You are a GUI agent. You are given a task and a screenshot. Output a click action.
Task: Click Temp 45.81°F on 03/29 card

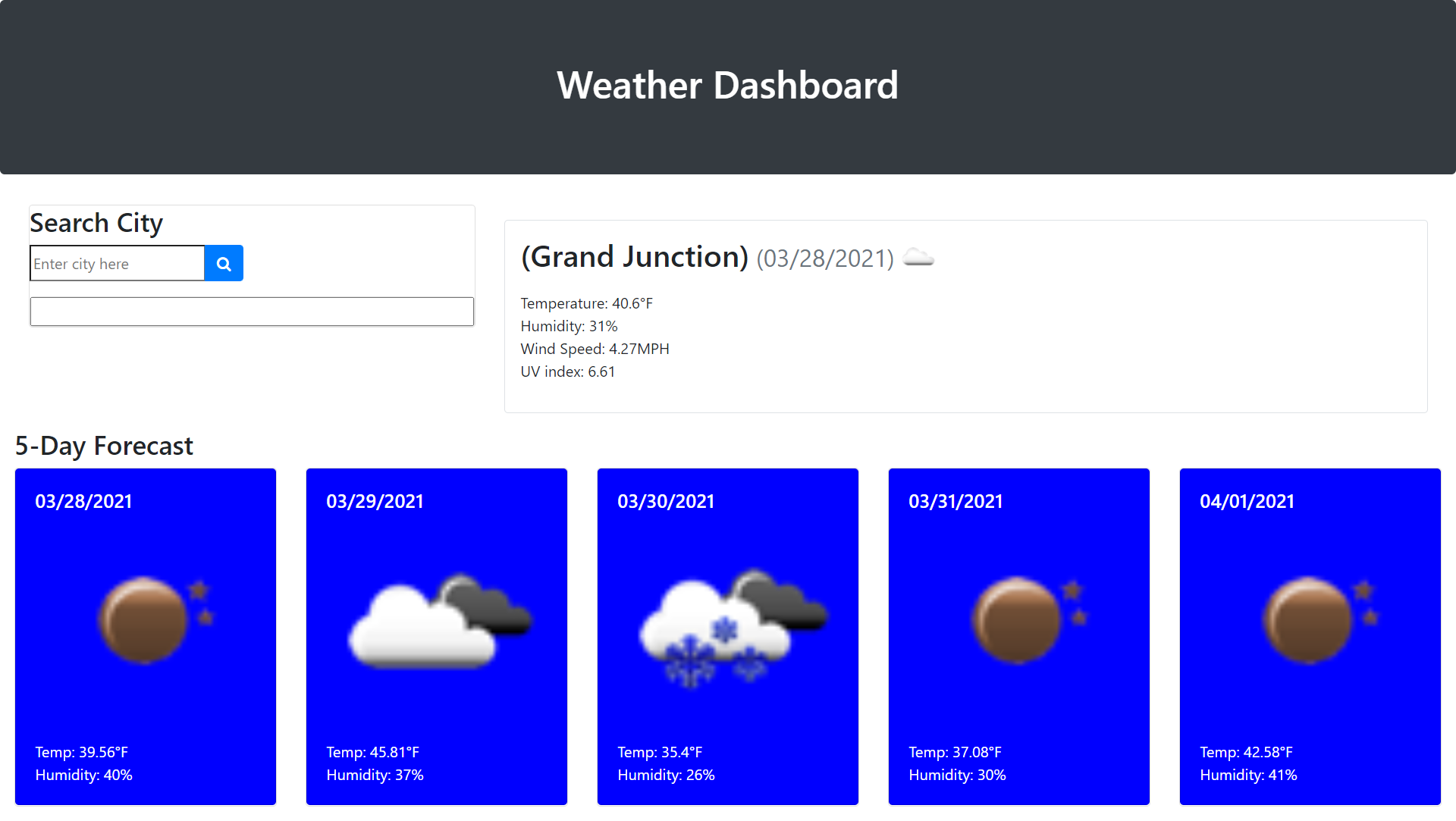tap(372, 752)
